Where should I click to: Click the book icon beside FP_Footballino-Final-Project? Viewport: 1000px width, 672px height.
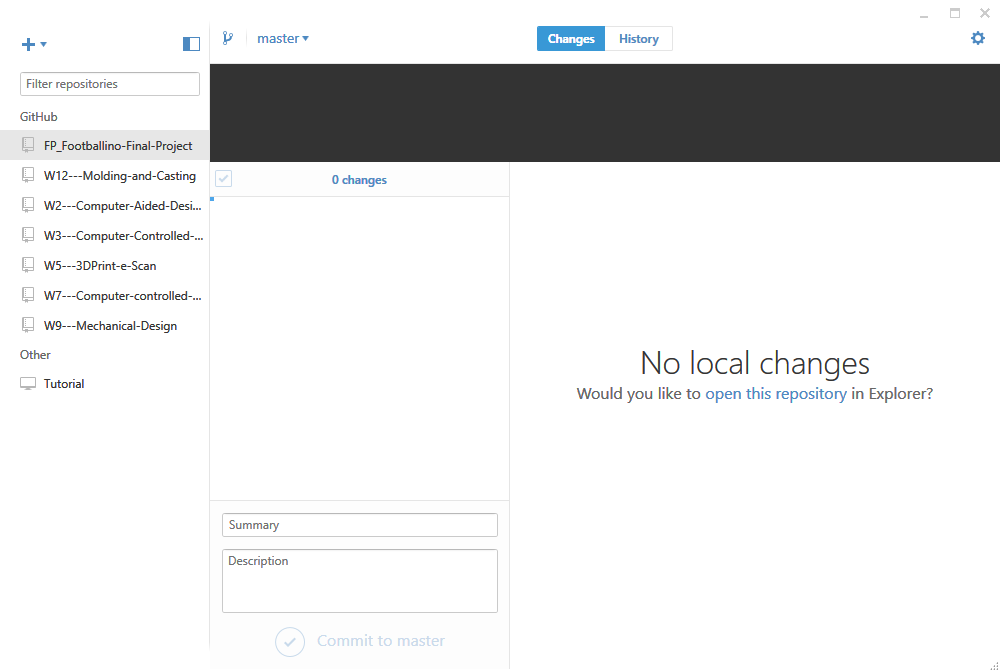28,145
